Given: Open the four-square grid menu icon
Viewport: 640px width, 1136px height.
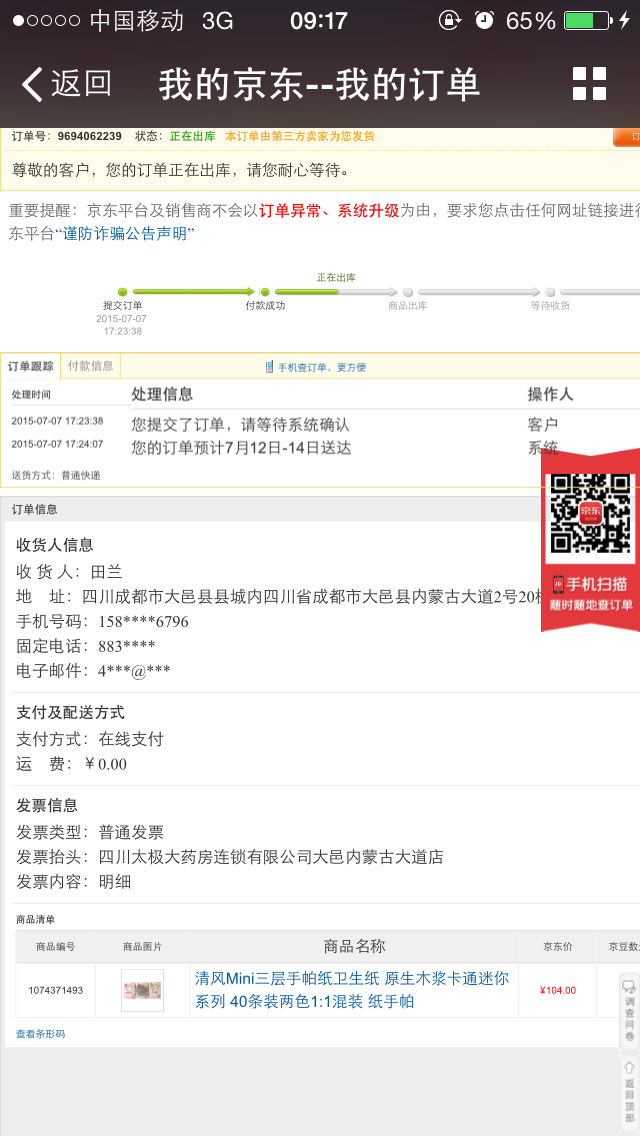Looking at the screenshot, I should [x=589, y=83].
